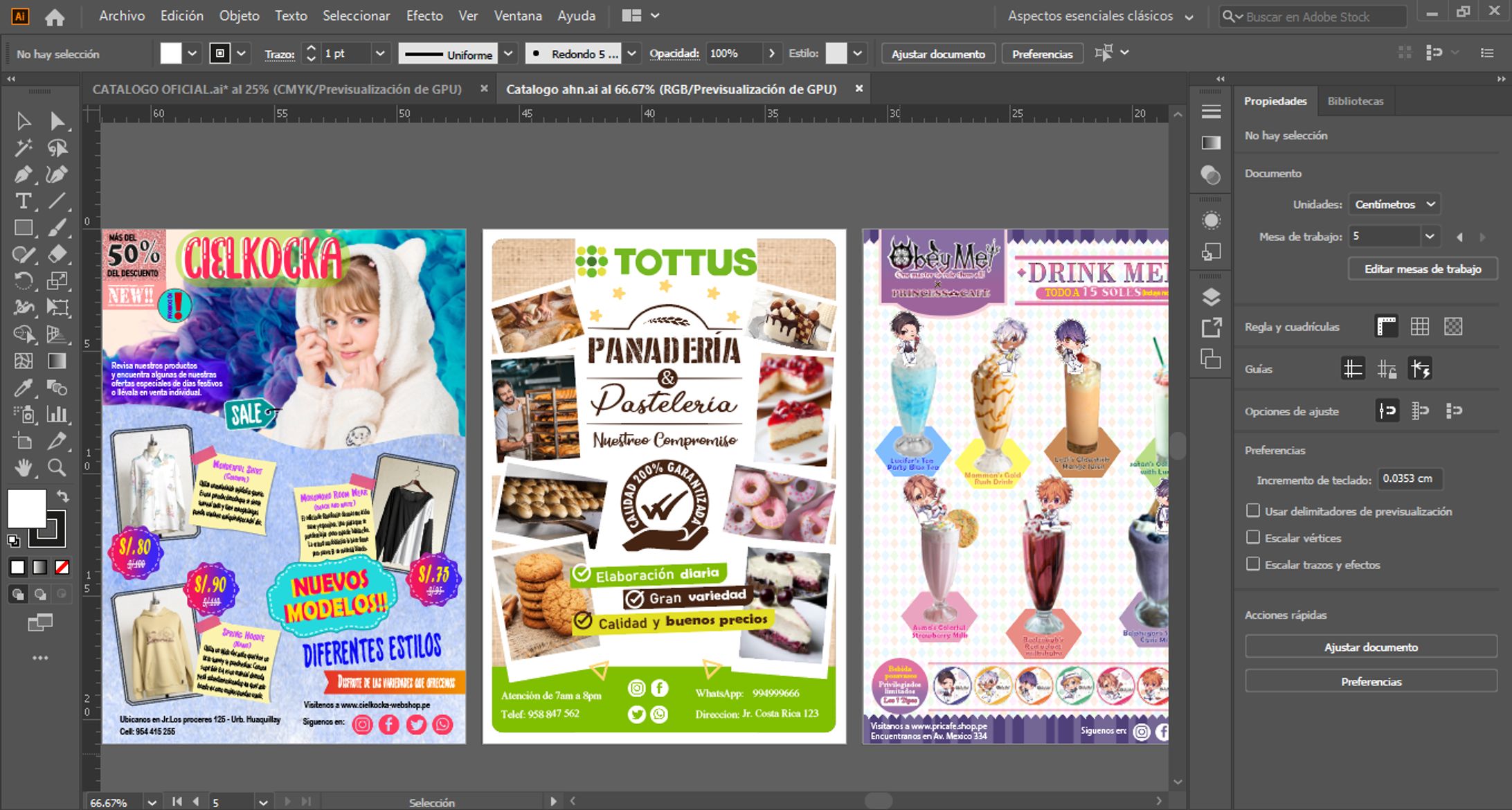
Task: Expand the Mesa de trabajo dropdown
Action: coord(1429,237)
